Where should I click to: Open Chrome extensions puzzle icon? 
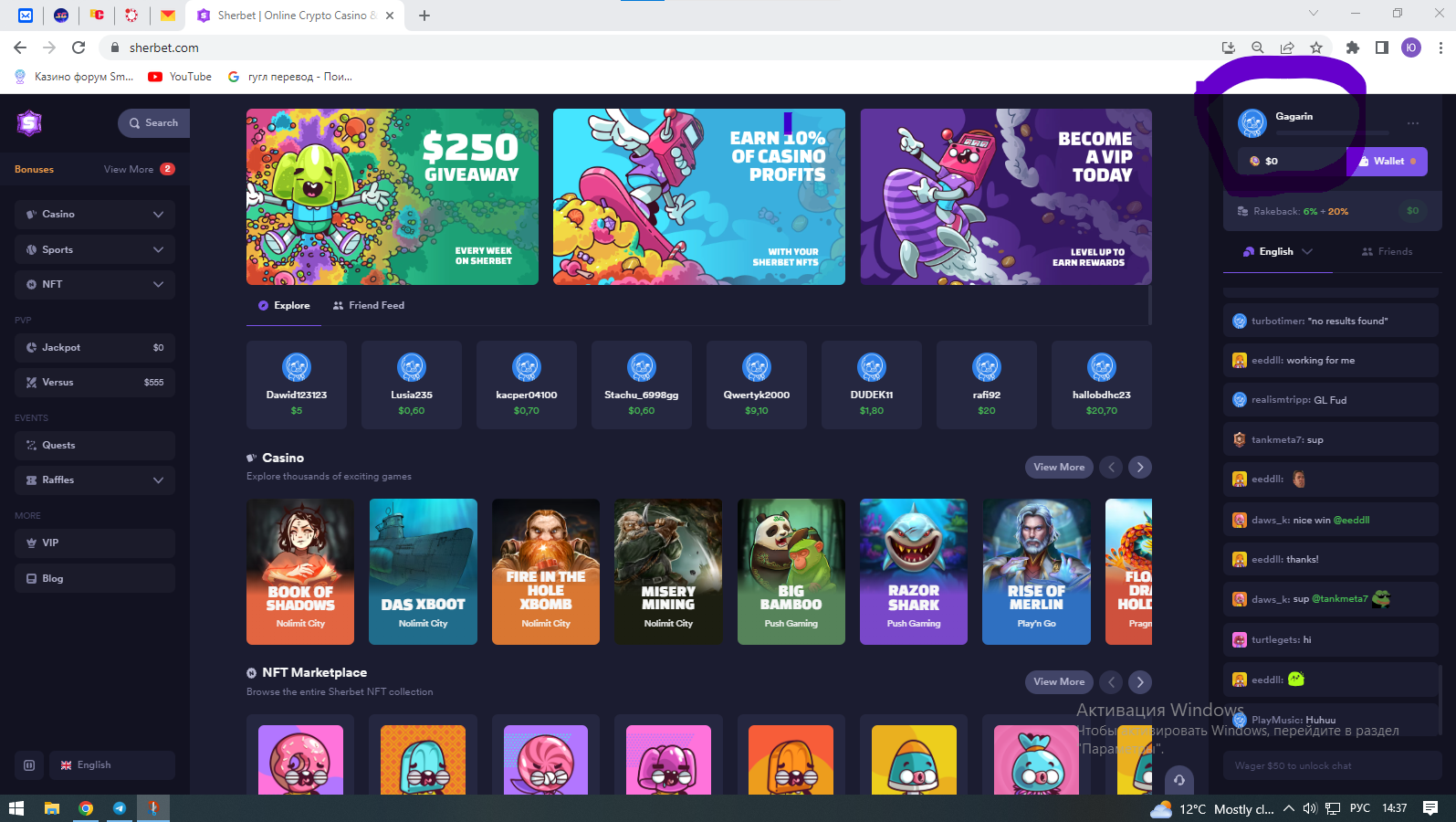(x=1353, y=47)
